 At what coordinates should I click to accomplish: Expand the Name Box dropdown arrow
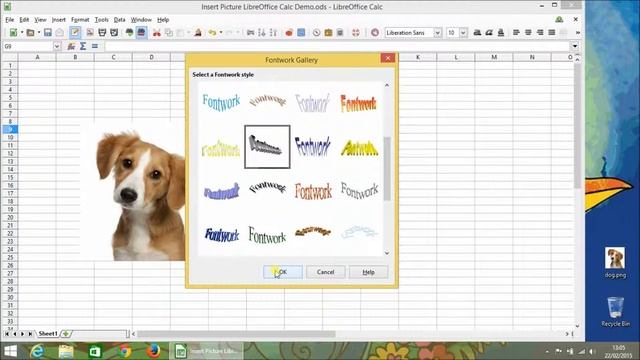point(57,47)
